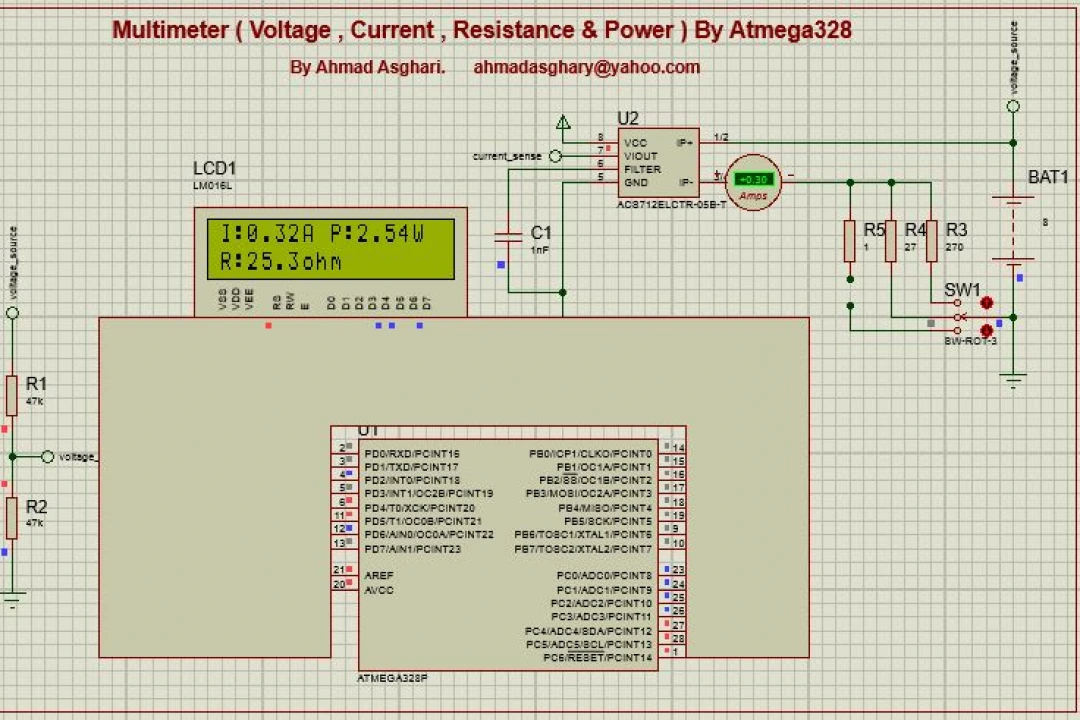The width and height of the screenshot is (1080, 720).
Task: Select resistor R2 47k symbol
Action: tap(12, 518)
